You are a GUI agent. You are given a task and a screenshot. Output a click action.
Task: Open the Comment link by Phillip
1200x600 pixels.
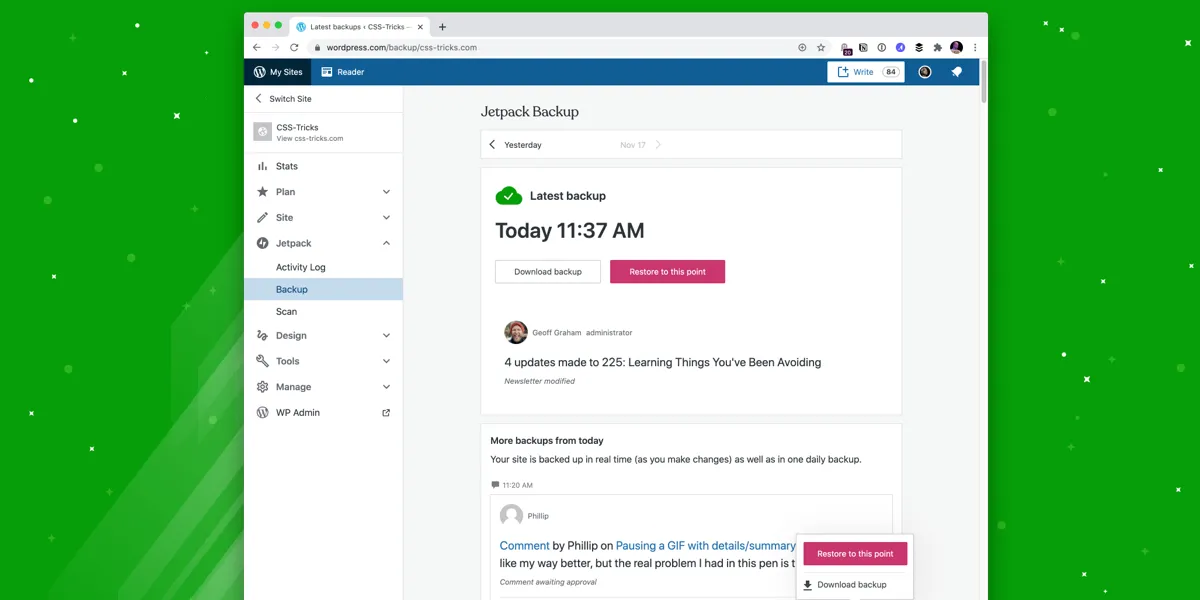(x=525, y=546)
